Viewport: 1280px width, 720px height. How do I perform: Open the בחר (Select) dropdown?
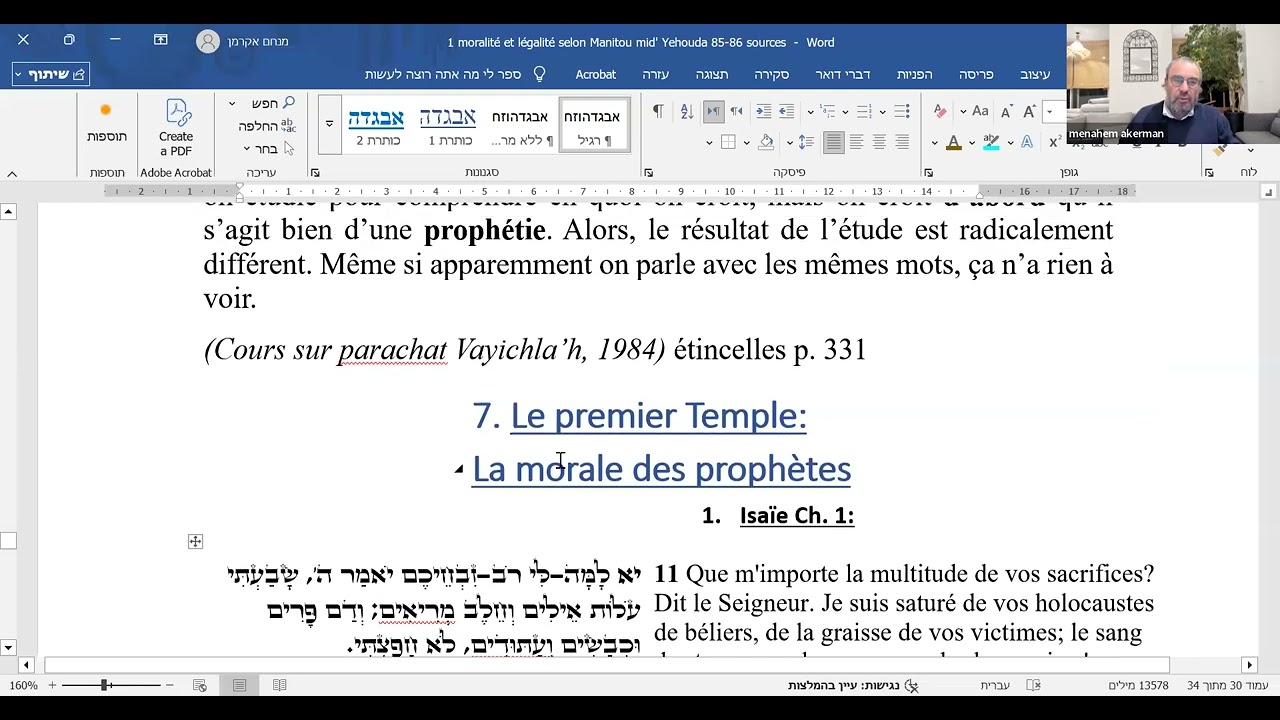pos(270,149)
